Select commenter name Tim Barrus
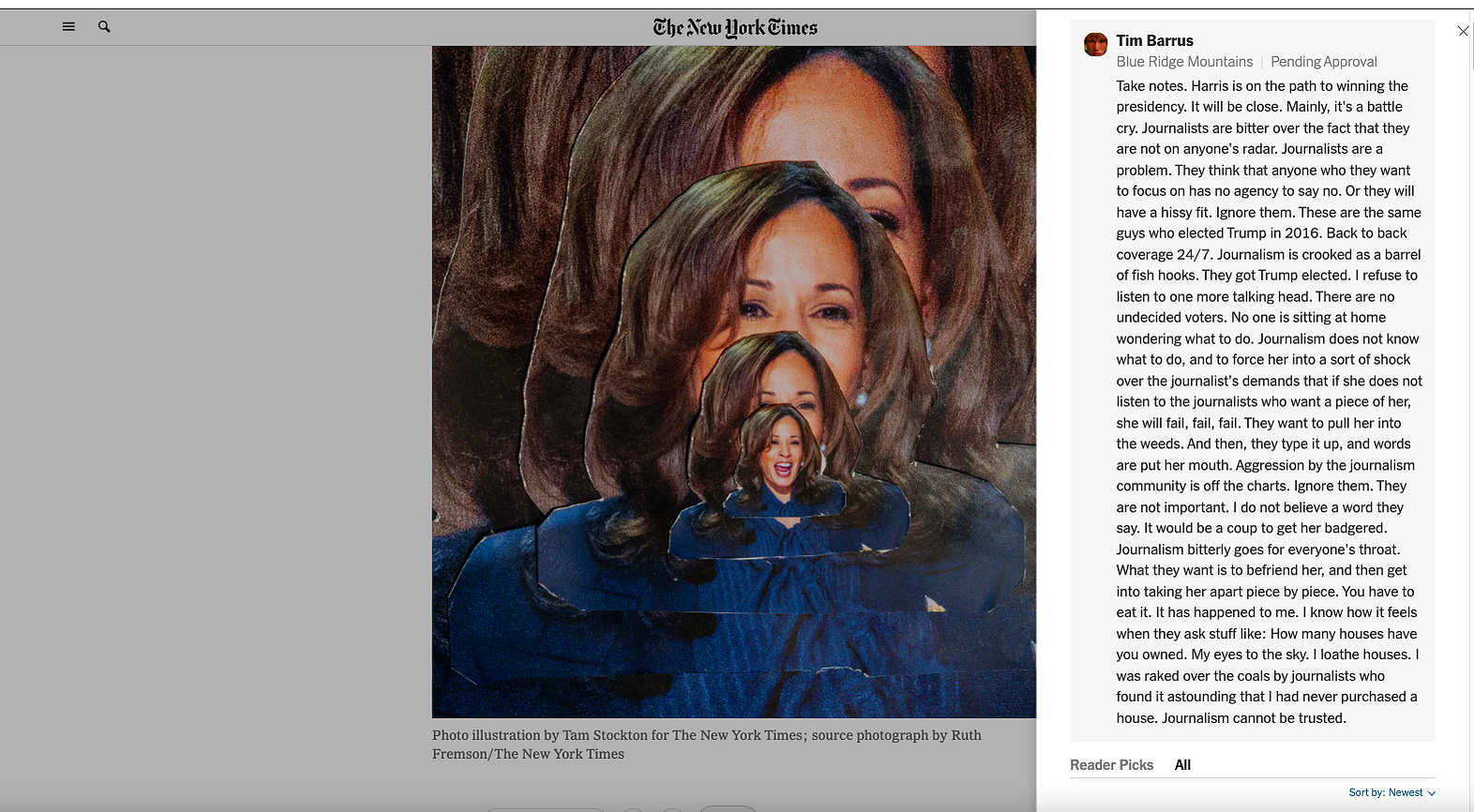The height and width of the screenshot is (812, 1474). [x=1154, y=40]
